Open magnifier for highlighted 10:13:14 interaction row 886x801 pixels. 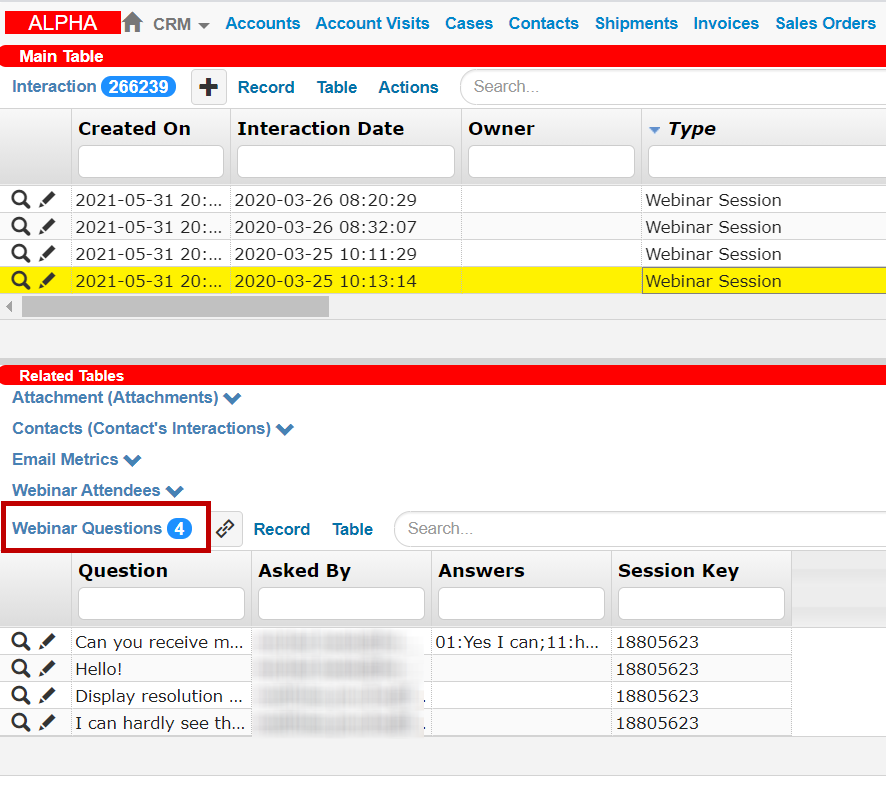coord(20,281)
